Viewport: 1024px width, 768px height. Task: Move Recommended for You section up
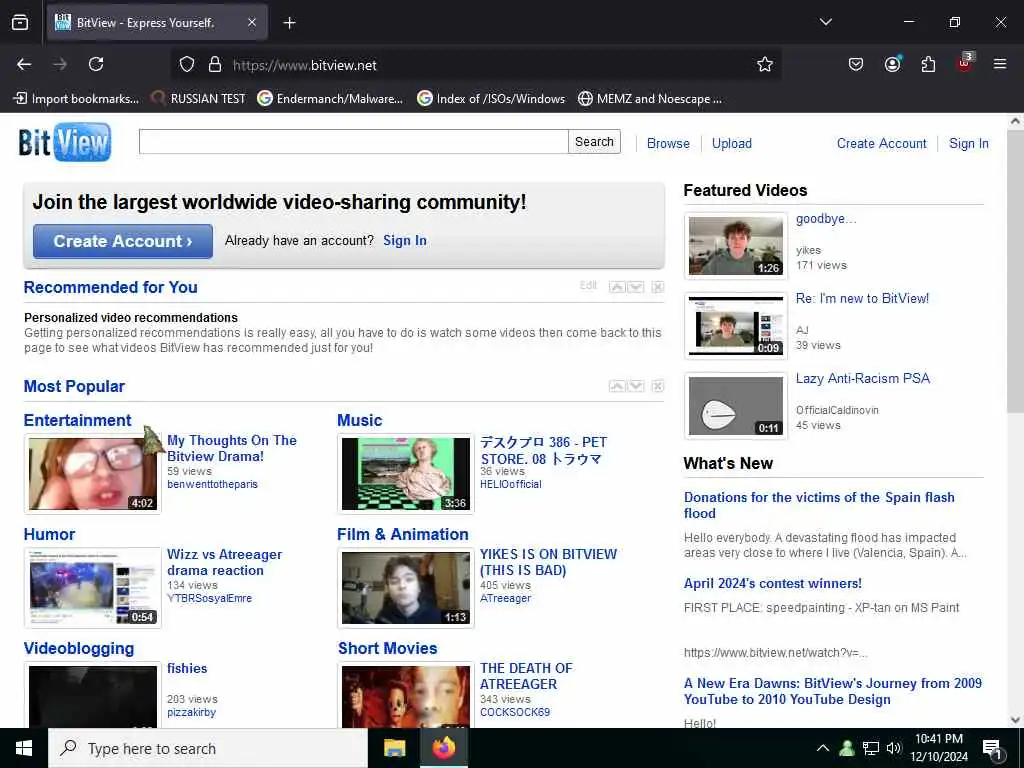tap(617, 287)
